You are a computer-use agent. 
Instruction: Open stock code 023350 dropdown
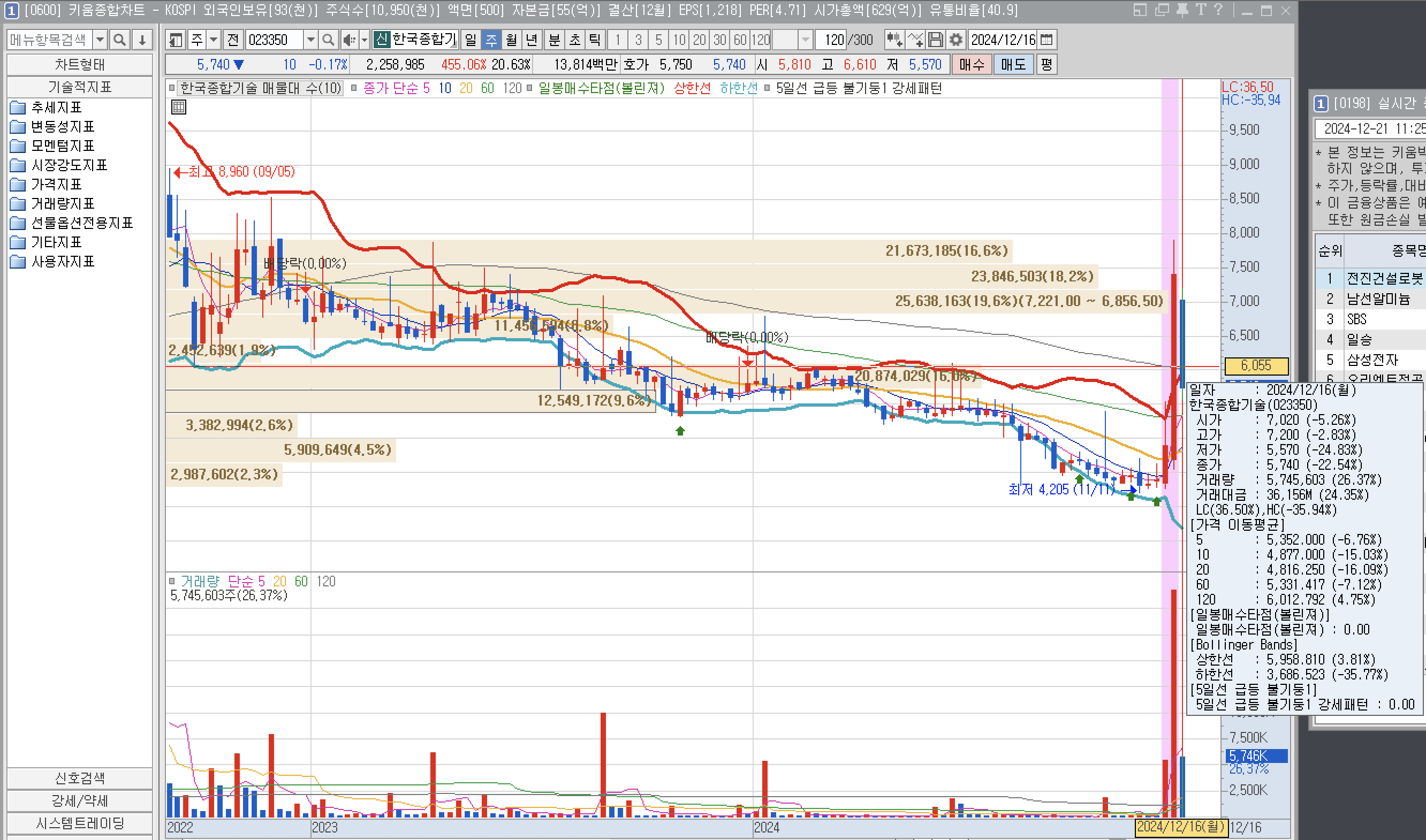[310, 40]
